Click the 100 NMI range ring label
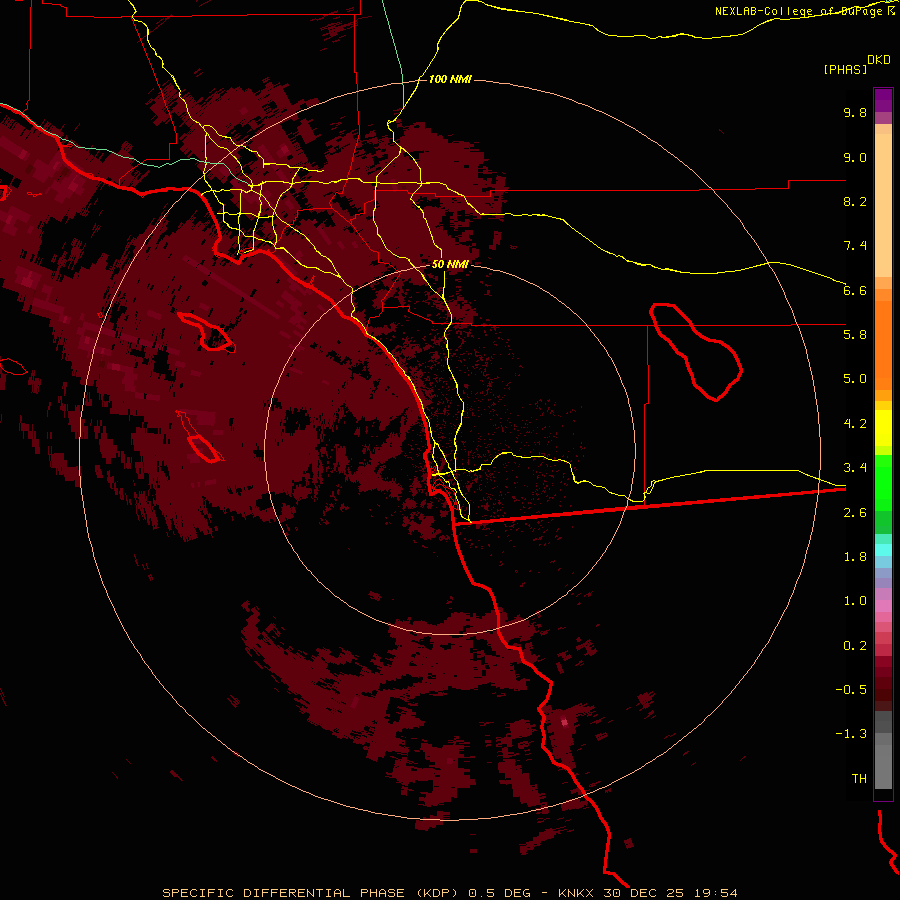Image resolution: width=900 pixels, height=900 pixels. pyautogui.click(x=450, y=79)
